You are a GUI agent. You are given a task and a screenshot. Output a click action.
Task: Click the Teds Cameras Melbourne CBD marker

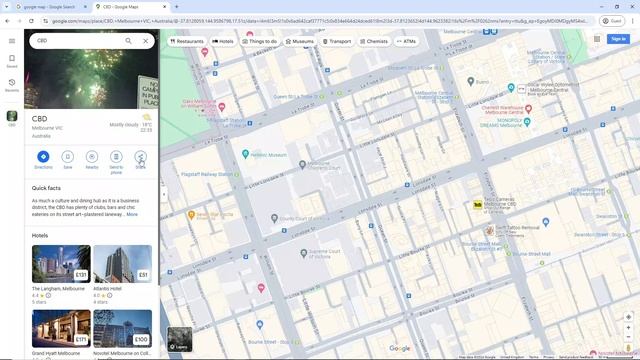[x=478, y=204]
